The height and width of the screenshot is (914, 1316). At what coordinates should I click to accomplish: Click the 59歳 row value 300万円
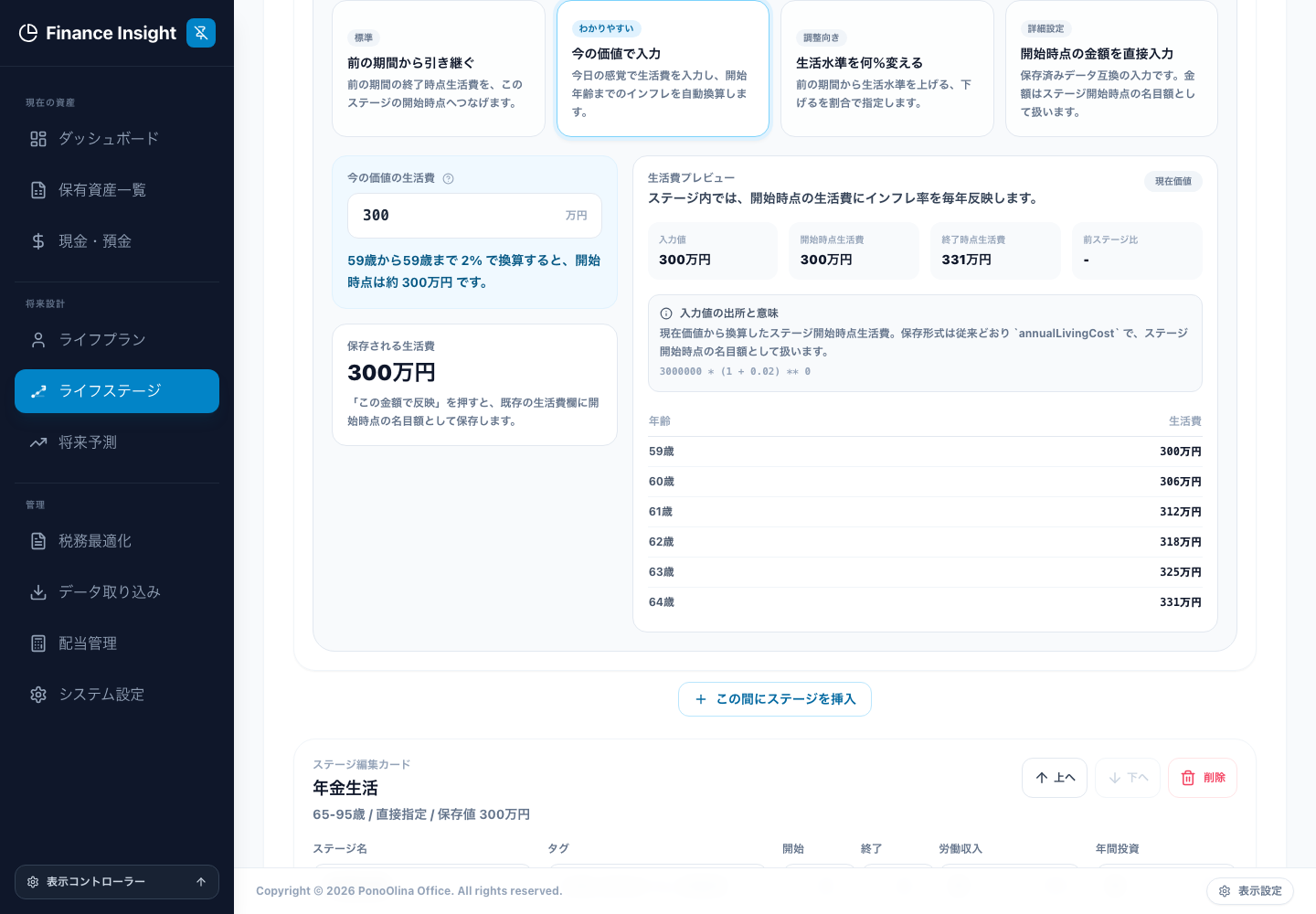pos(1181,452)
